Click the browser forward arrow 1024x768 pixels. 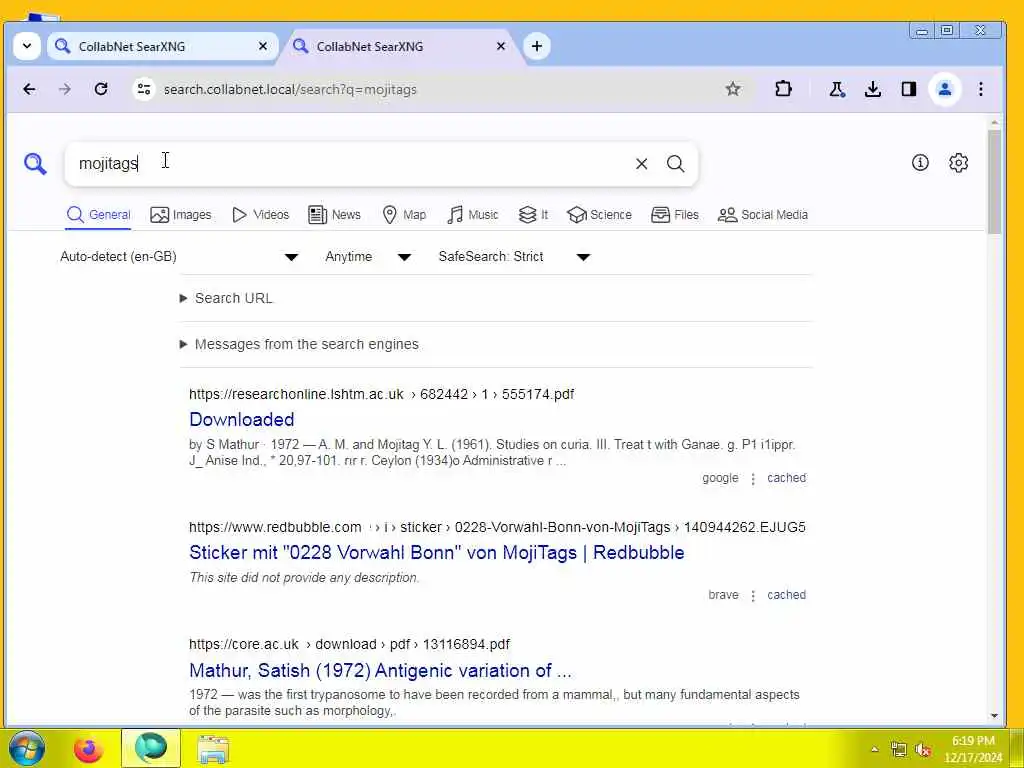coord(65,89)
